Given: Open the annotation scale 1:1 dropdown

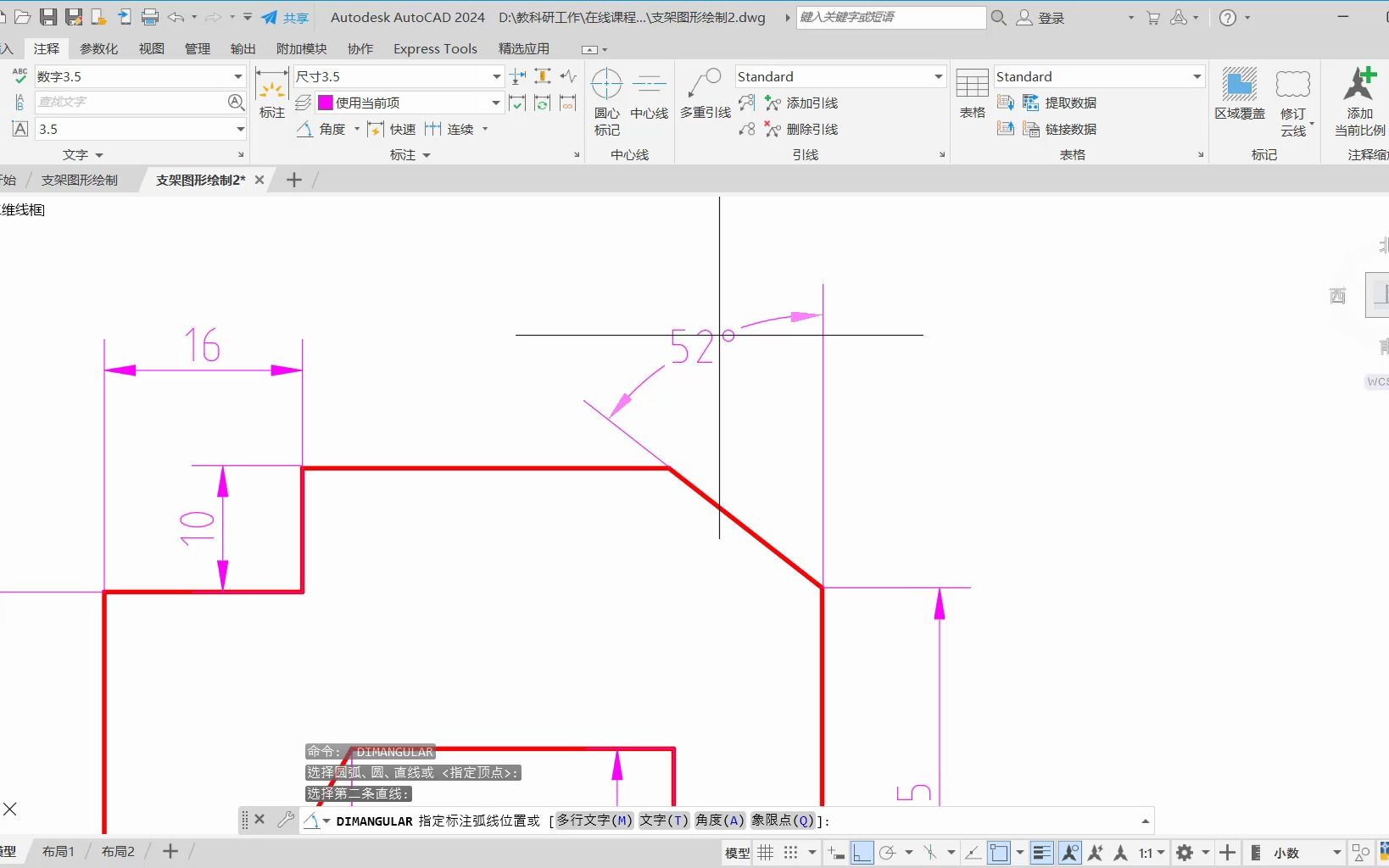Looking at the screenshot, I should pyautogui.click(x=1152, y=853).
